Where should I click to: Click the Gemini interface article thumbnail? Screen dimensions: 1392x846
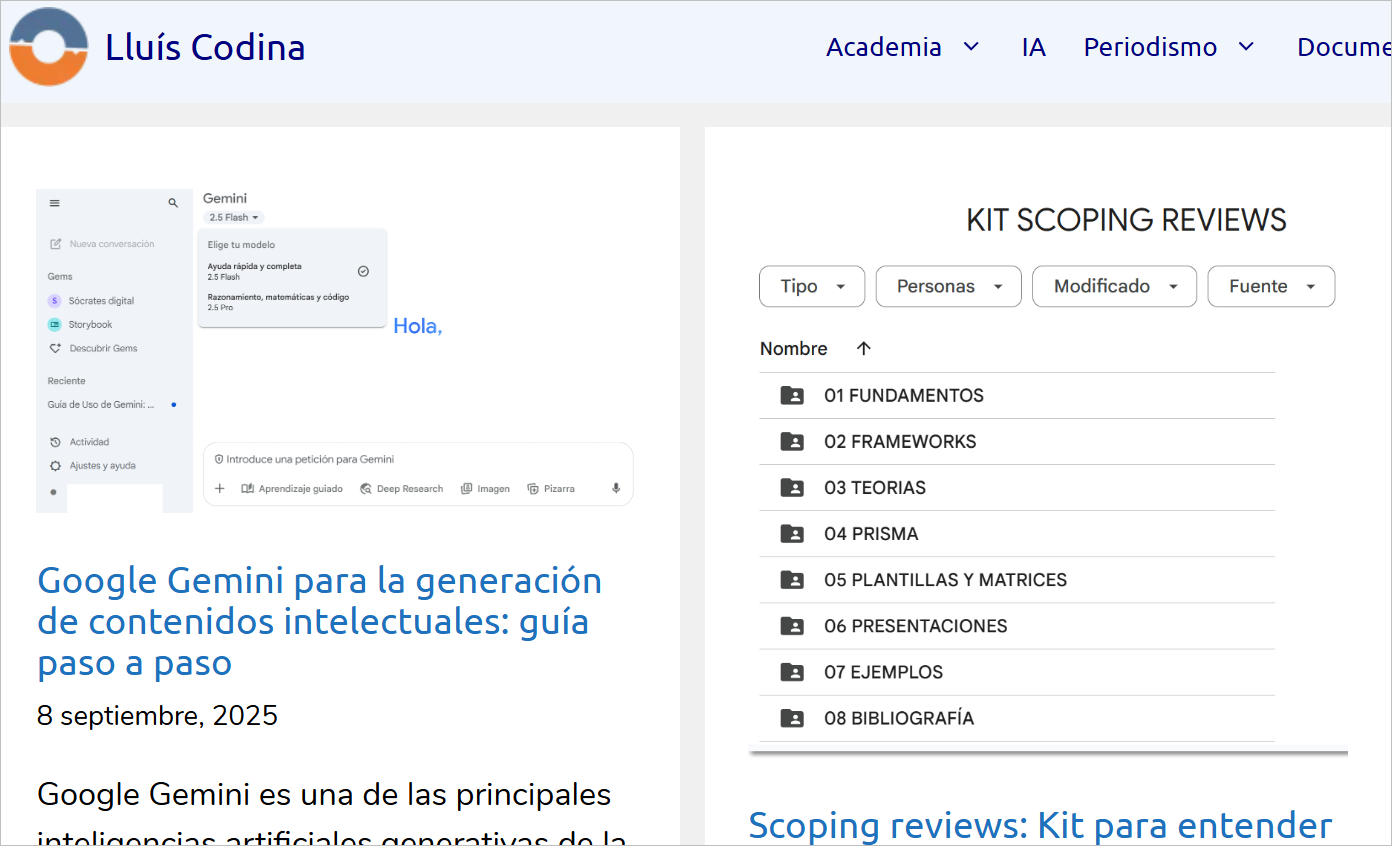(335, 350)
